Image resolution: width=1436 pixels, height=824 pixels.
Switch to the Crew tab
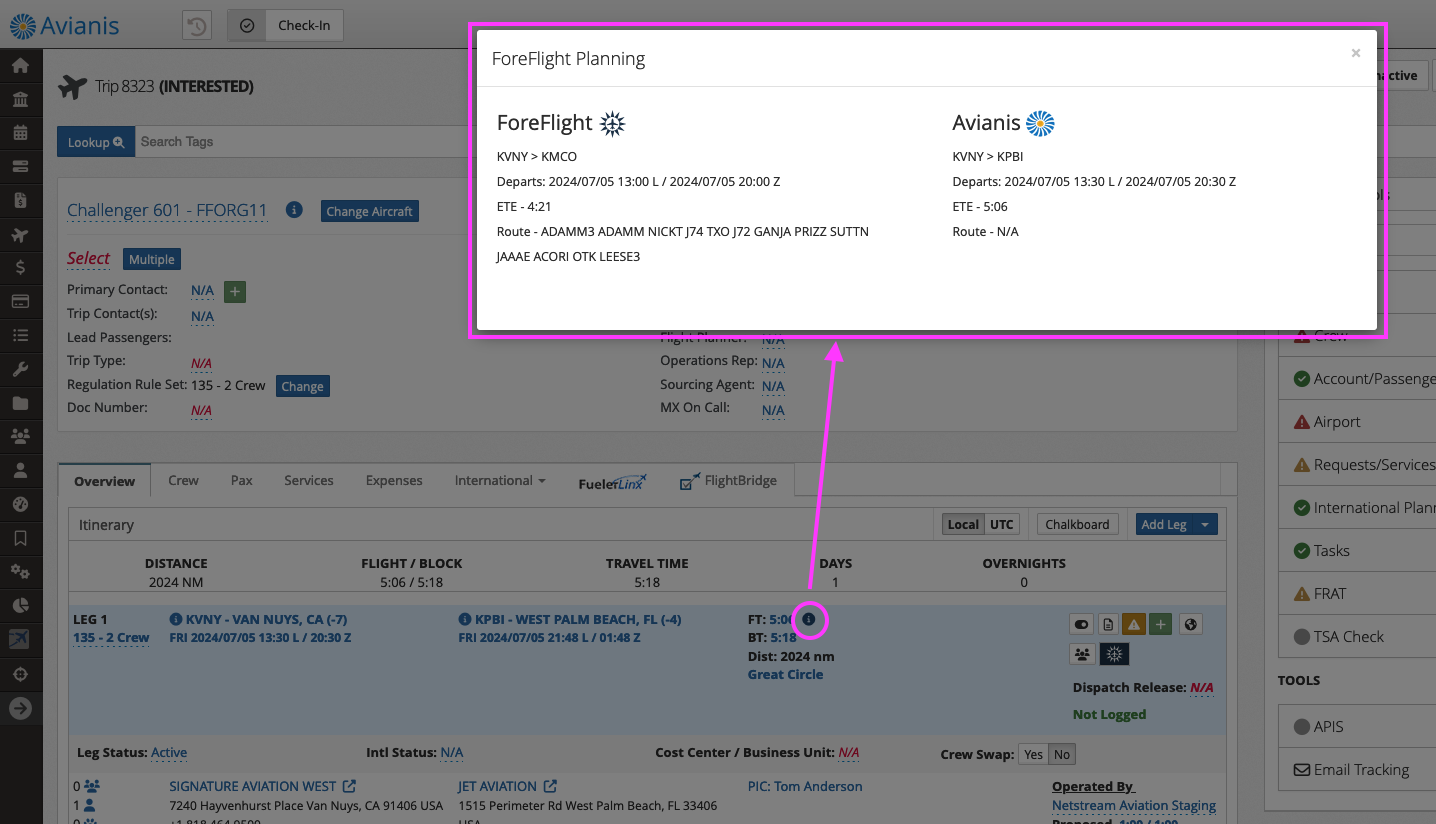click(x=183, y=480)
